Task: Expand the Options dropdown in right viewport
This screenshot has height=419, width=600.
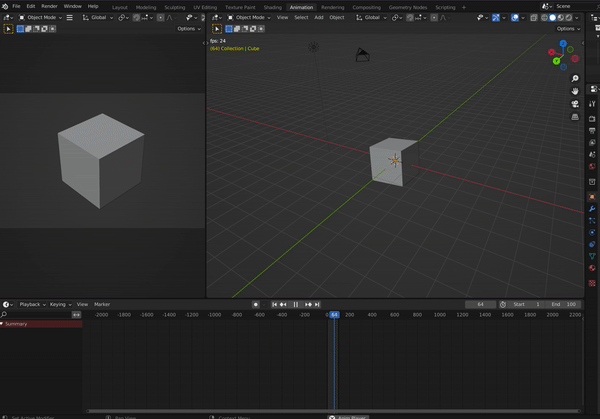Action: pyautogui.click(x=566, y=29)
